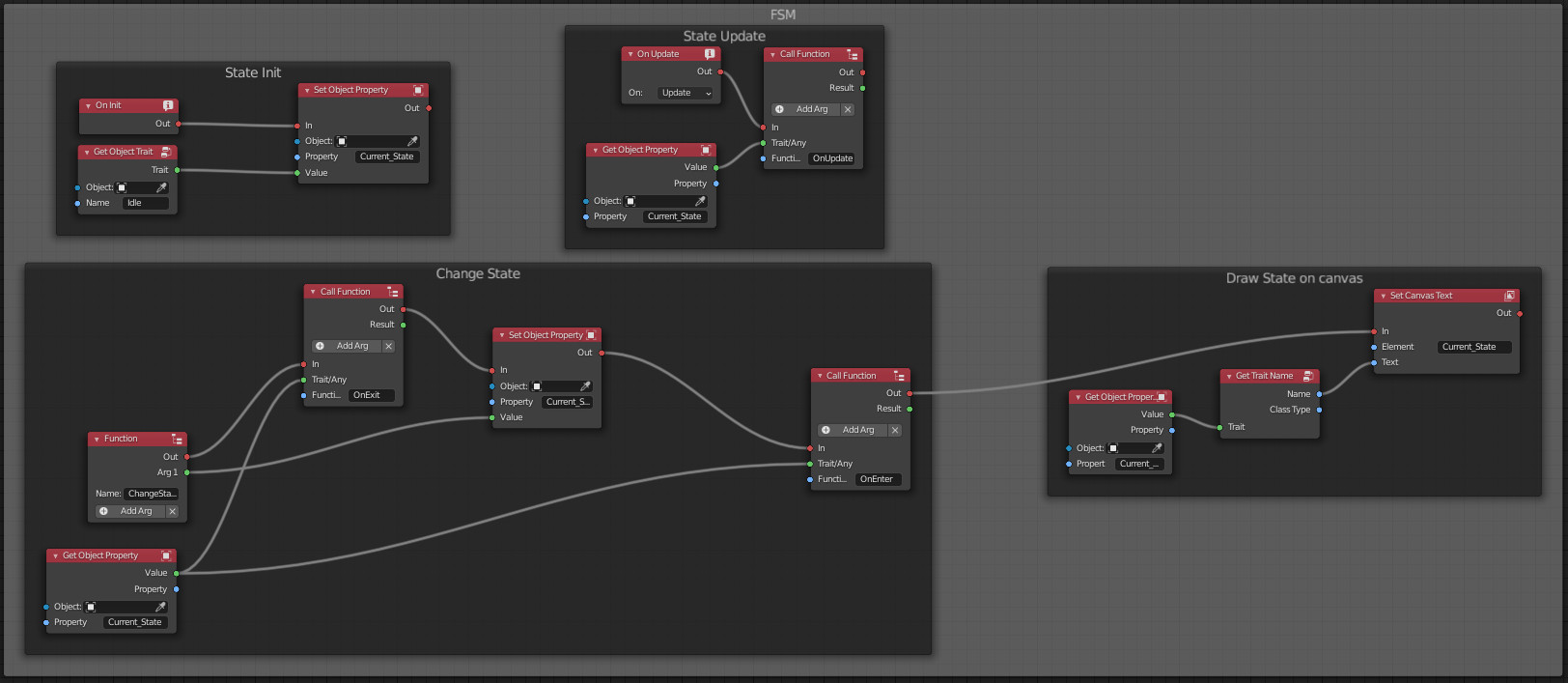
Task: Collapse the Get Trait Name node
Action: click(1228, 377)
